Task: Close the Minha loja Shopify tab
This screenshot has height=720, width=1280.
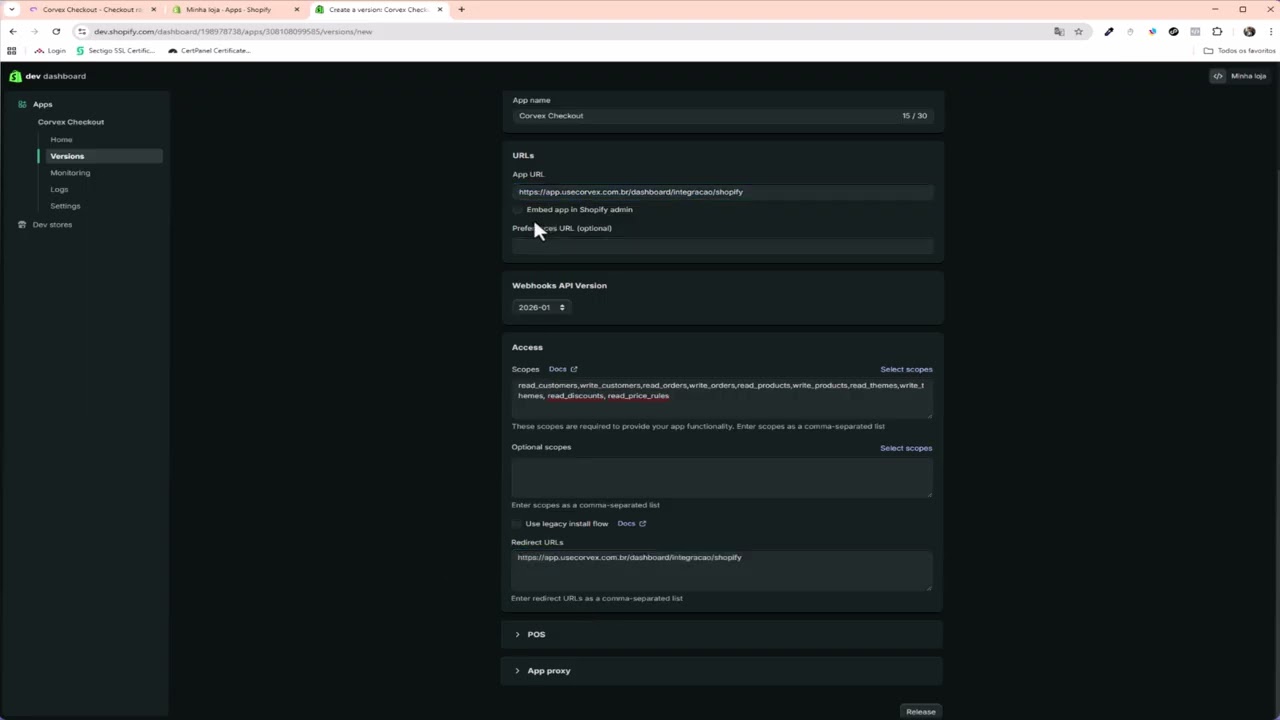Action: pos(297,9)
